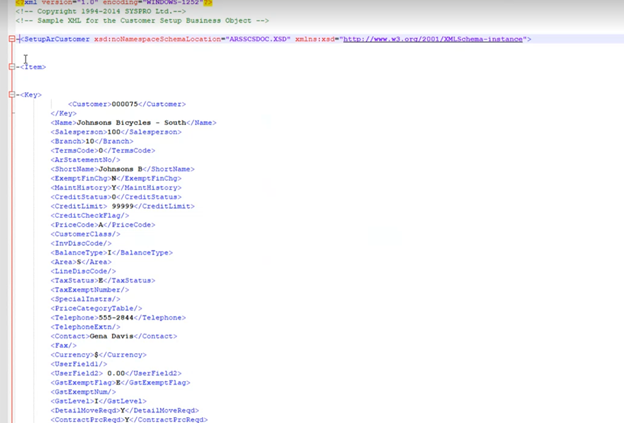The image size is (624, 423).
Task: Click the ARSSCSDOC.XSD attribute value
Action: tap(258, 39)
